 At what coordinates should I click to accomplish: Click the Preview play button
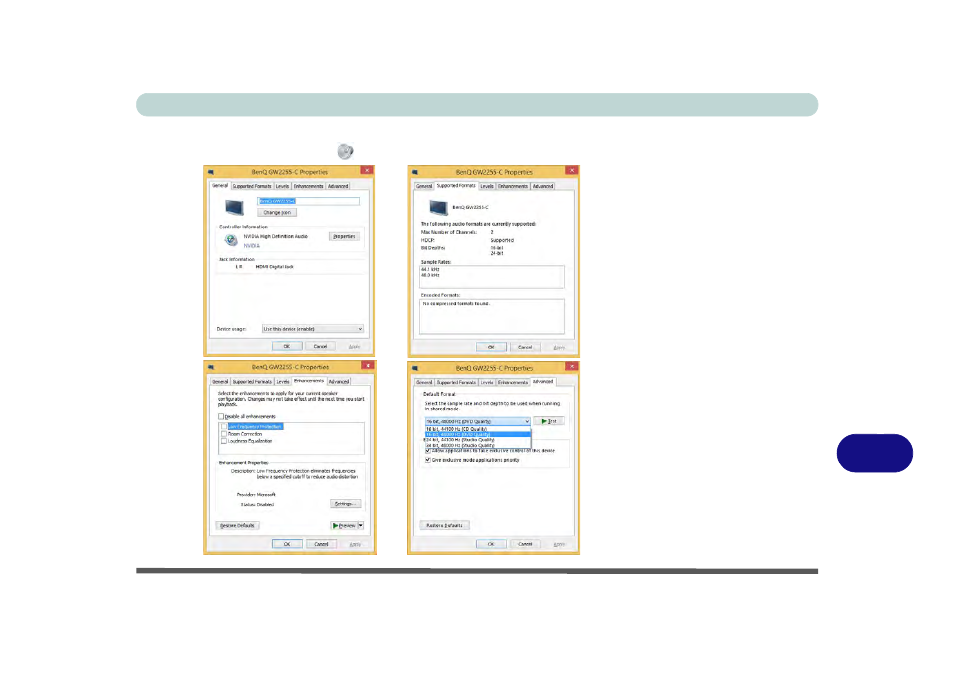pos(344,525)
